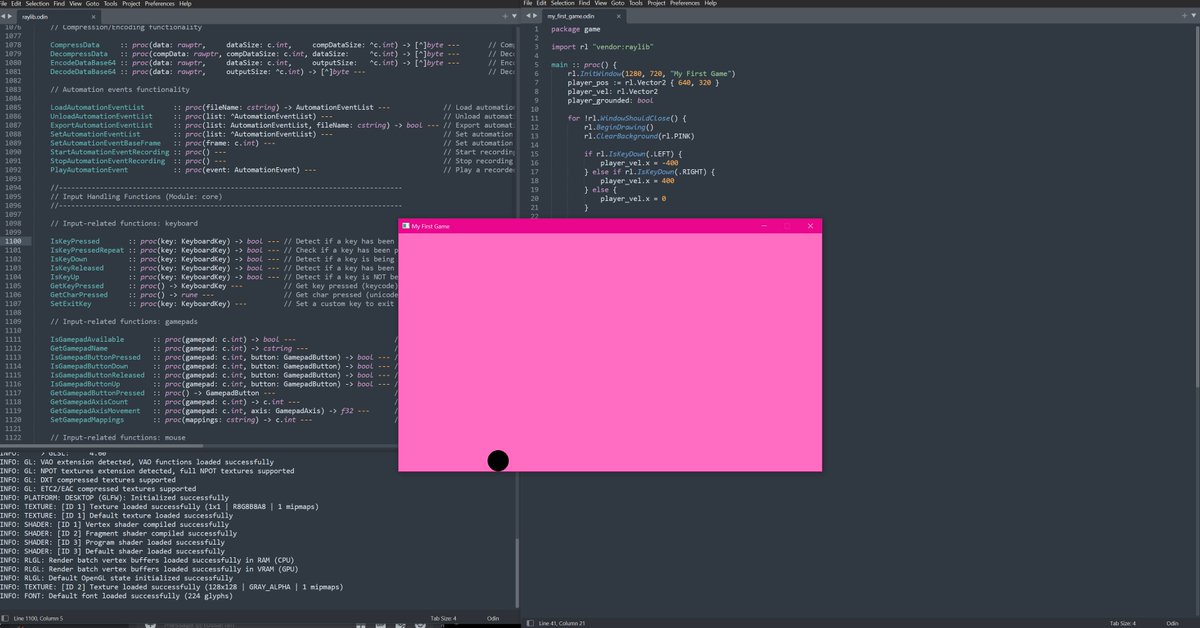
Task: Open Tools menu in the right Sublime window
Action: (x=636, y=3)
